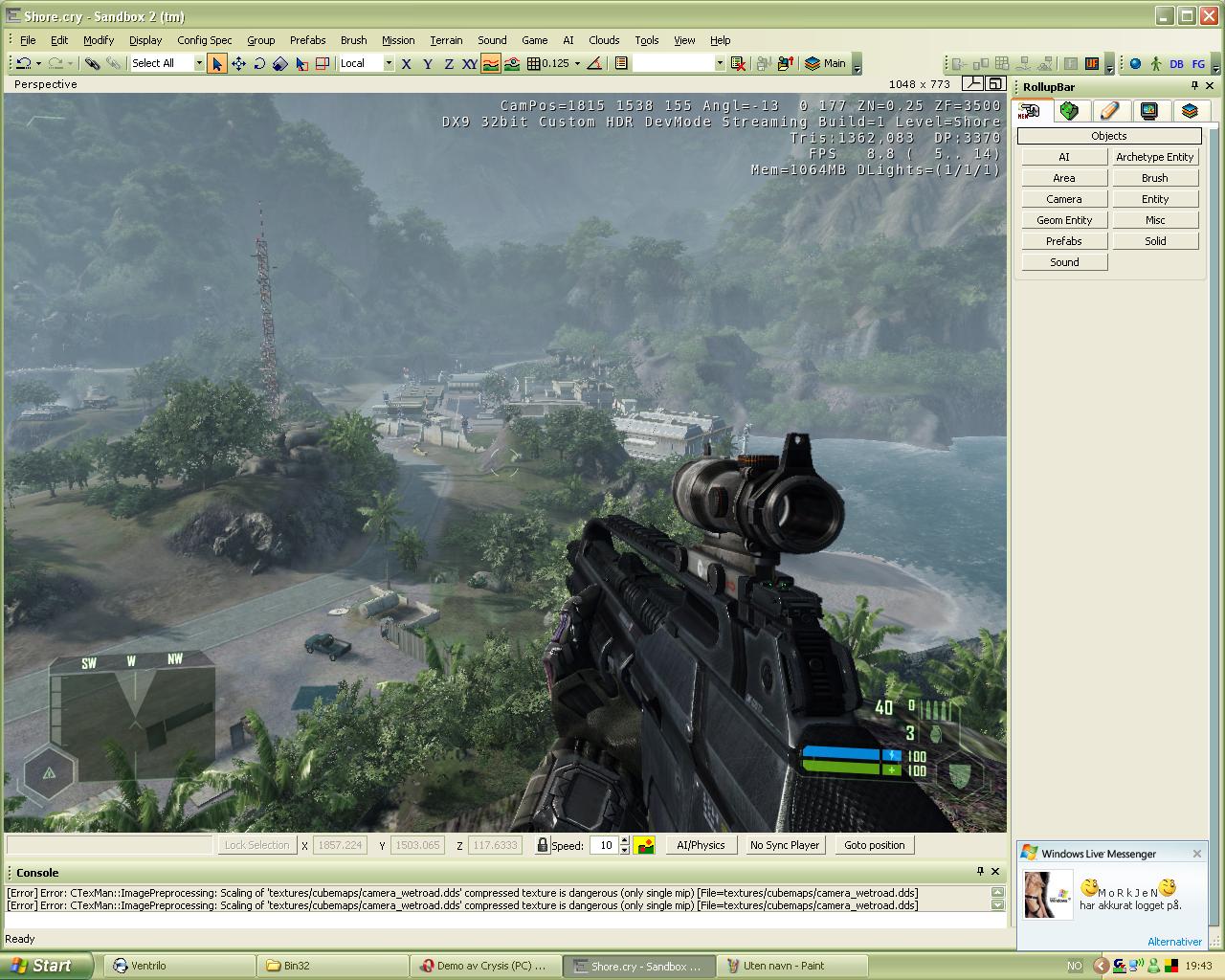
Task: Open the named selection combo box dropdown
Action: [x=720, y=63]
